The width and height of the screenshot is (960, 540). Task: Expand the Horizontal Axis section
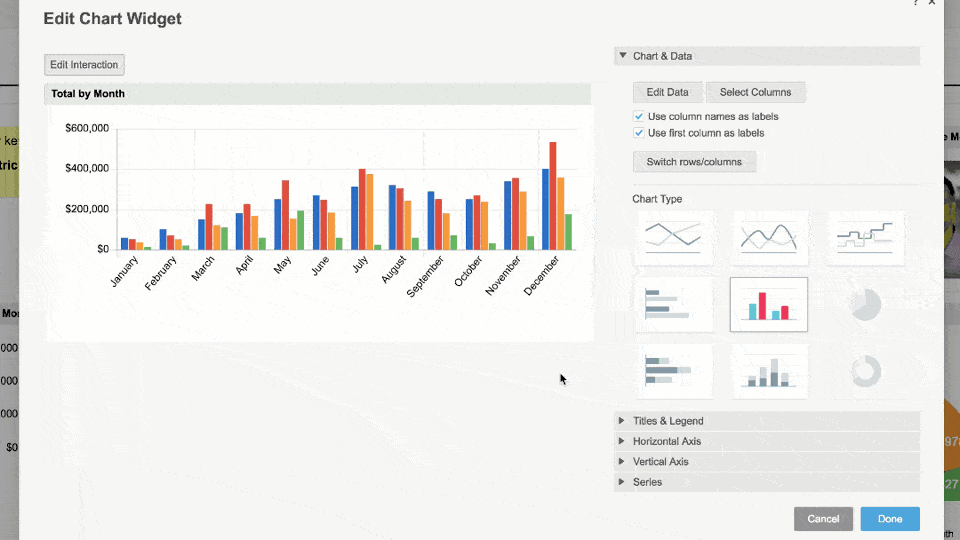tap(666, 441)
